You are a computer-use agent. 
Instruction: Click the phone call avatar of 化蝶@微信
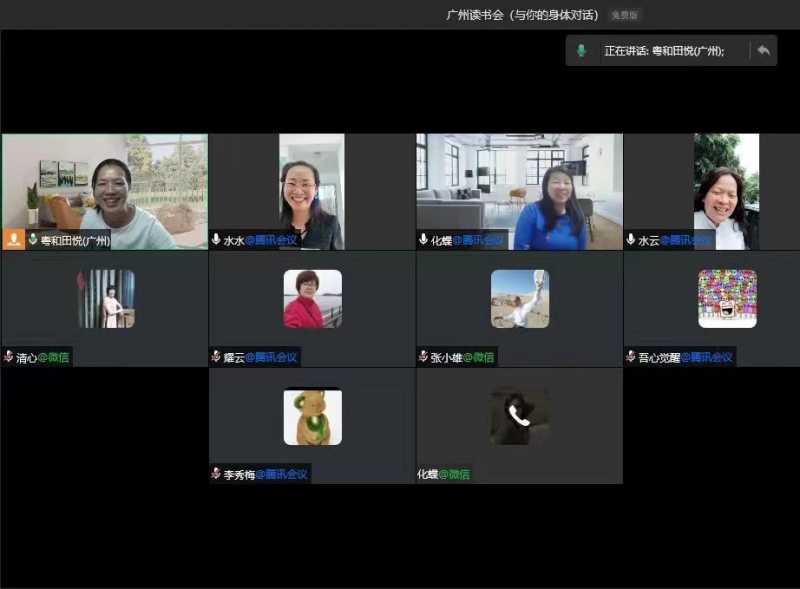tap(519, 417)
